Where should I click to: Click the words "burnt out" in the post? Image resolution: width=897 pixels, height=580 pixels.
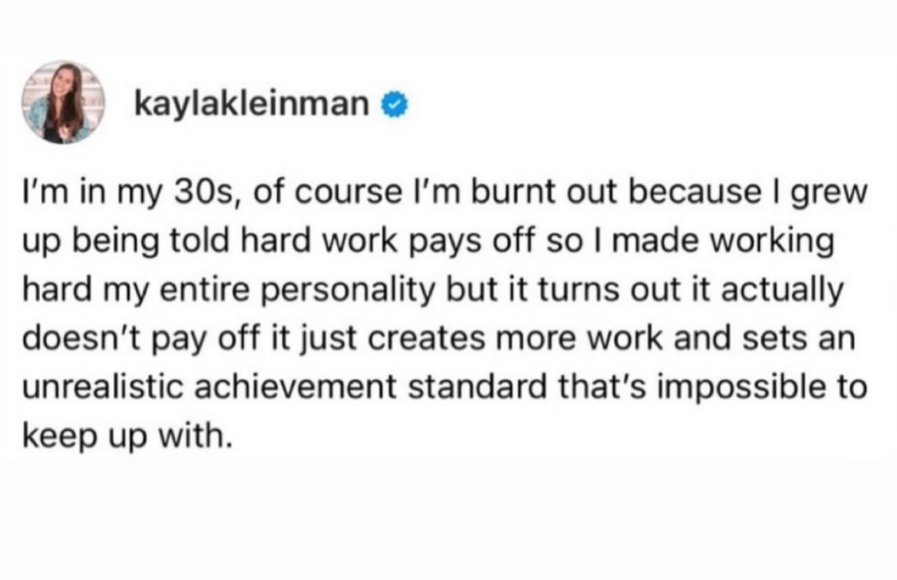point(543,192)
